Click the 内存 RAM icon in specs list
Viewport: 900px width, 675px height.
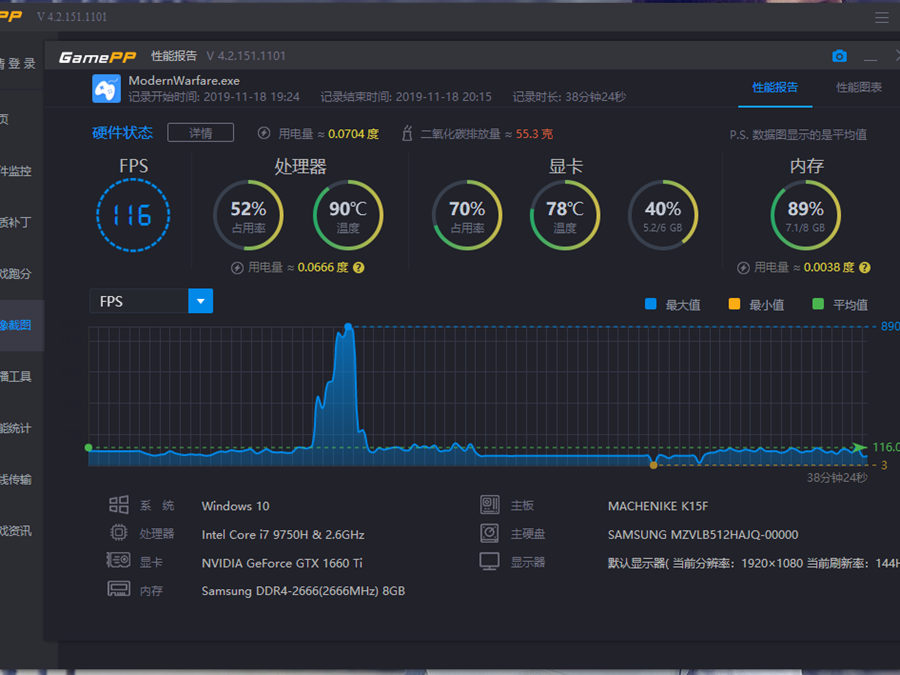pos(119,589)
